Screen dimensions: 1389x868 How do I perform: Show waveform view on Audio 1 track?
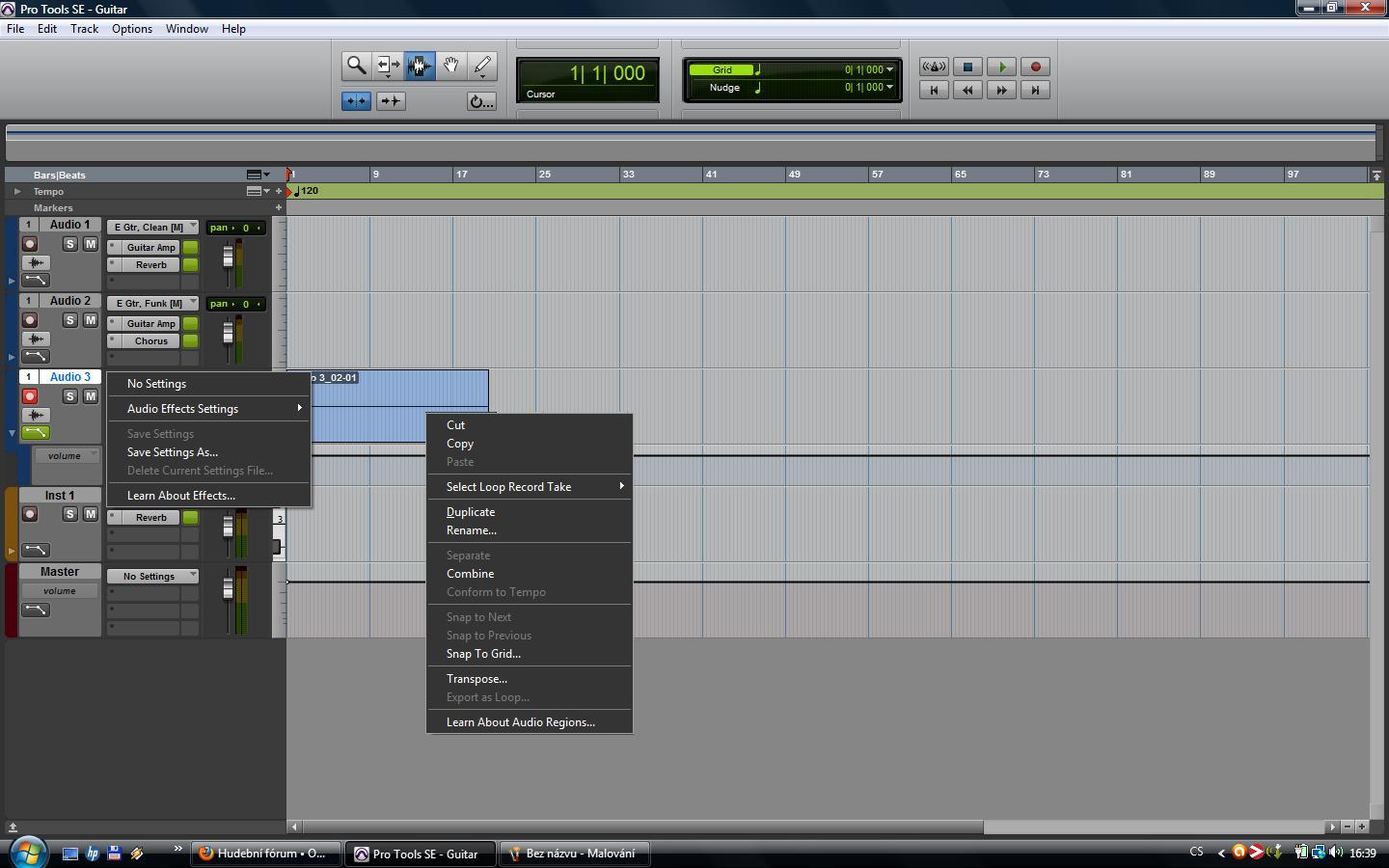36,262
